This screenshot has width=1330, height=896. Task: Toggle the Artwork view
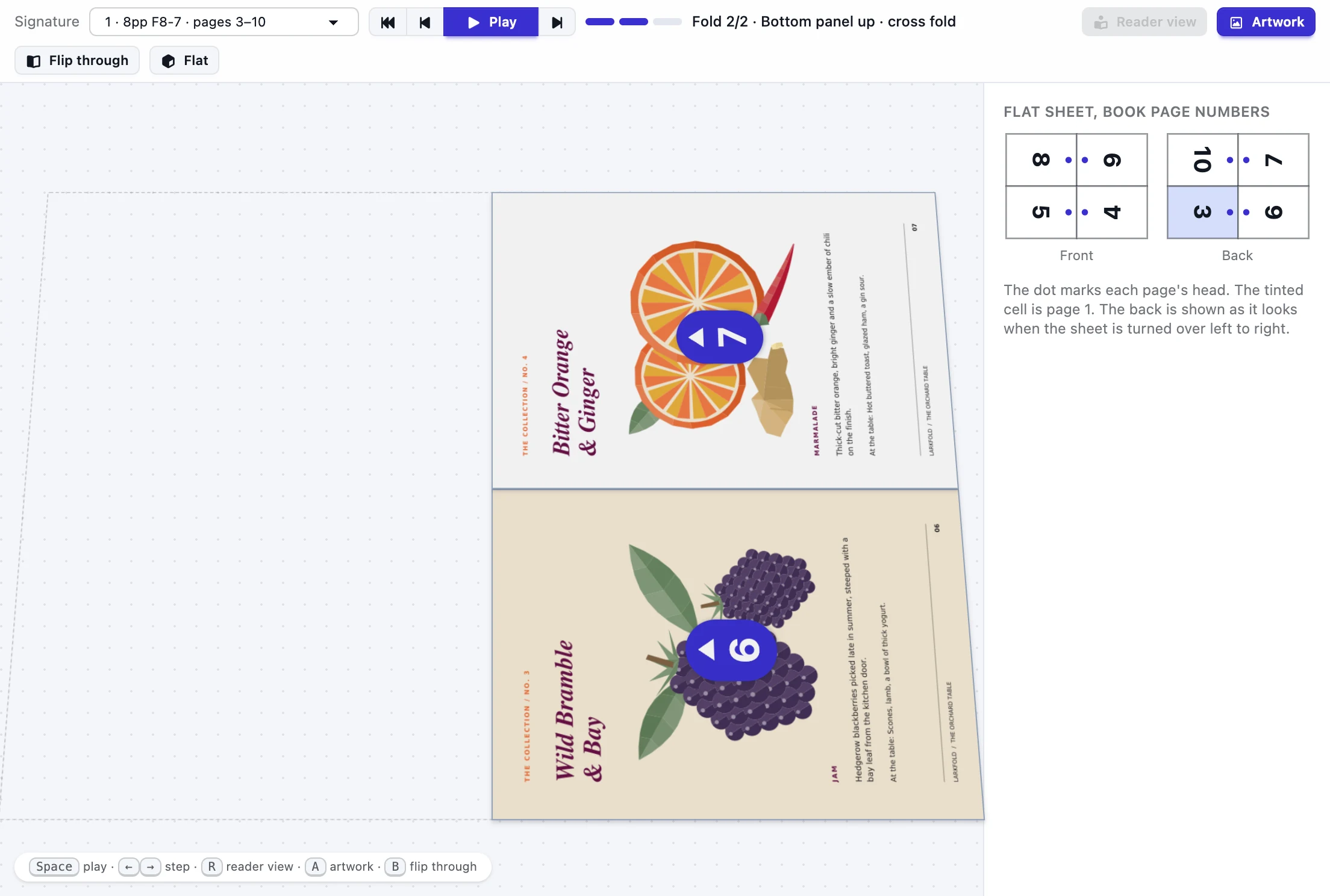pyautogui.click(x=1266, y=22)
